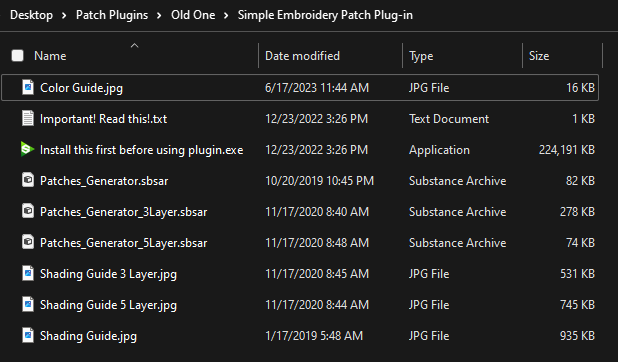Navigate to Old One folder in breadcrumb
Screen dimensions: 618x362
point(193,15)
